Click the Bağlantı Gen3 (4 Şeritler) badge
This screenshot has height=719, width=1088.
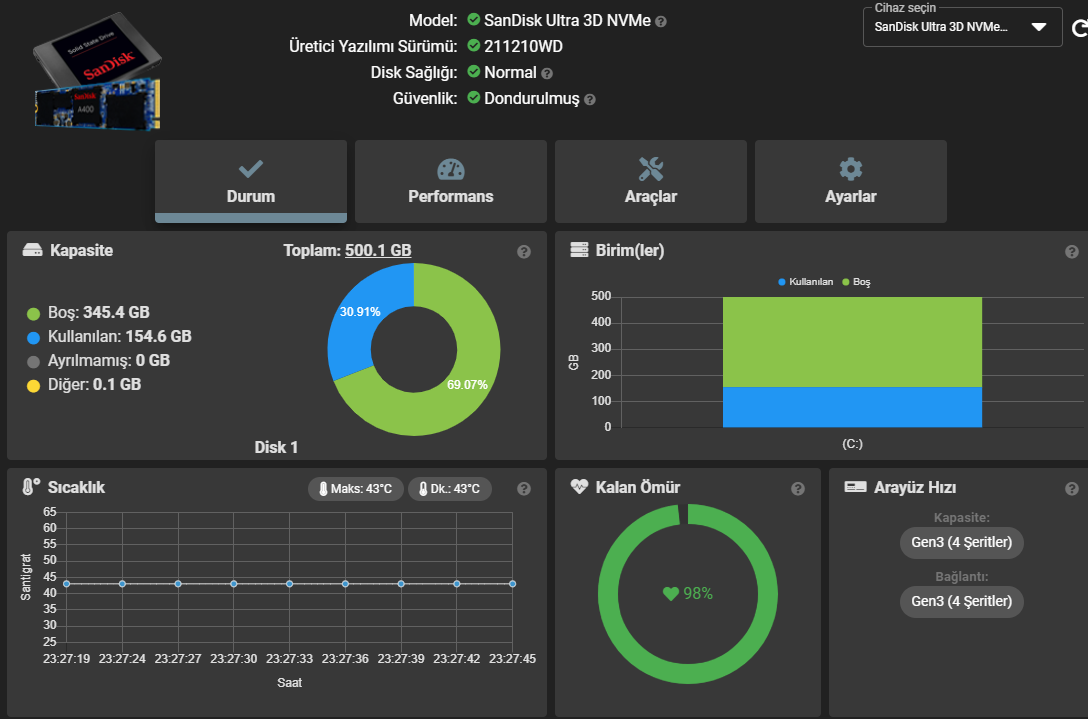[962, 601]
